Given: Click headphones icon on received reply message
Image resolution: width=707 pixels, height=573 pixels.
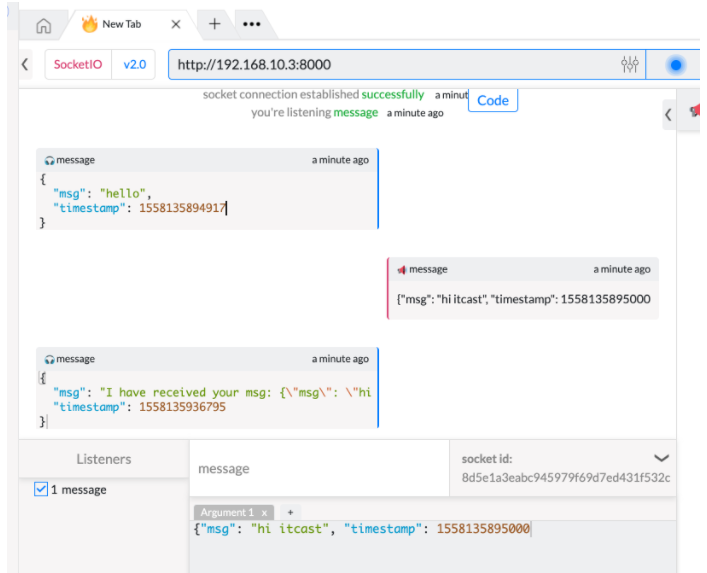Looking at the screenshot, I should (49, 359).
